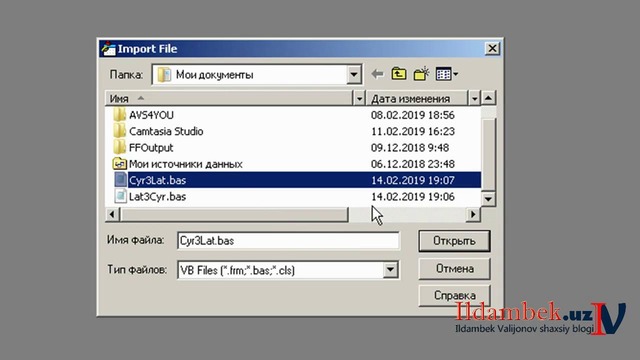Select the Cyr3Lat.bas file name
640x360 pixels.
[x=158, y=180]
